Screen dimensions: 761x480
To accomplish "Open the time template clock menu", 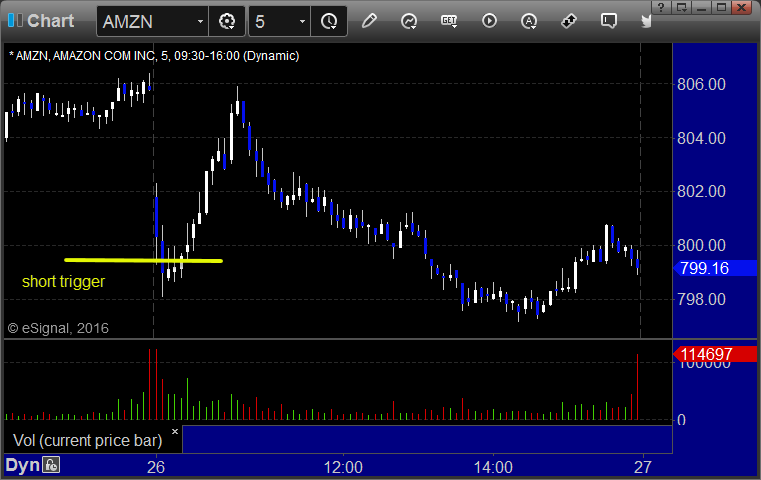I will (x=329, y=21).
